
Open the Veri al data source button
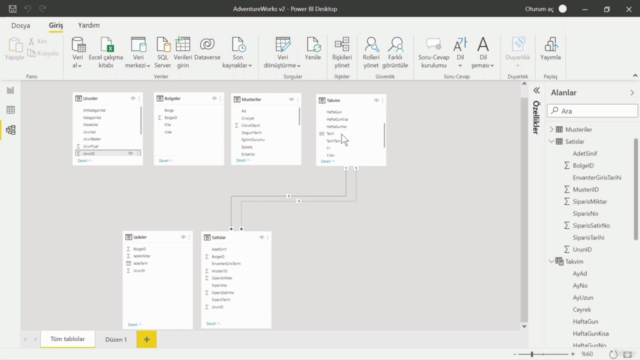(x=78, y=52)
